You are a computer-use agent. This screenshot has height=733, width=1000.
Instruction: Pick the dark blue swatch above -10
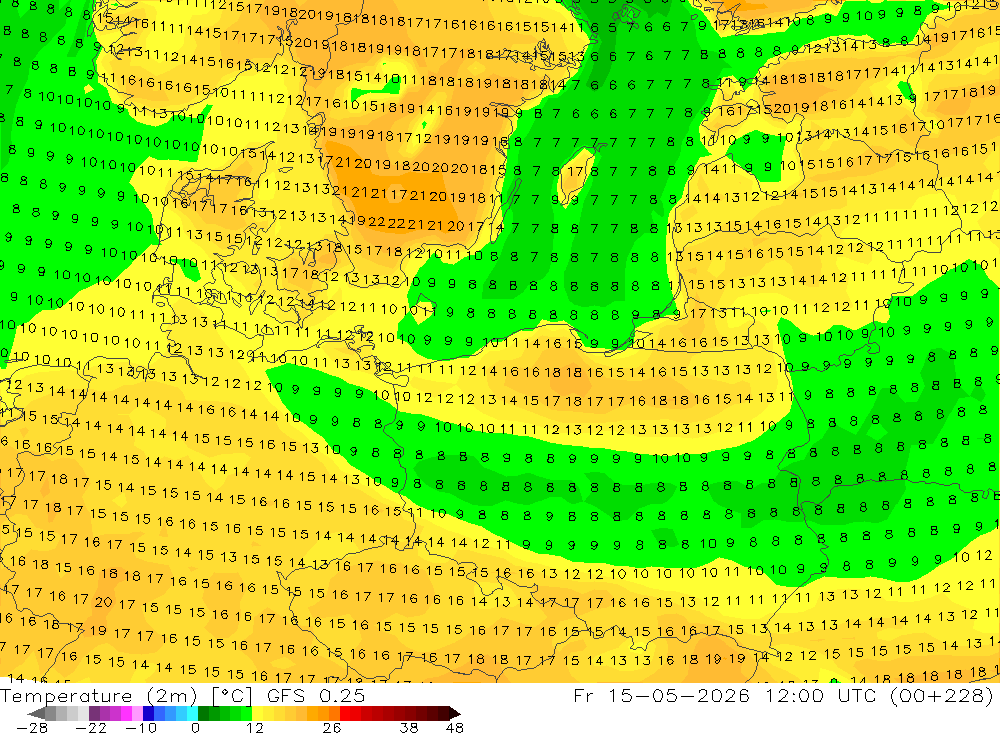pyautogui.click(x=149, y=713)
